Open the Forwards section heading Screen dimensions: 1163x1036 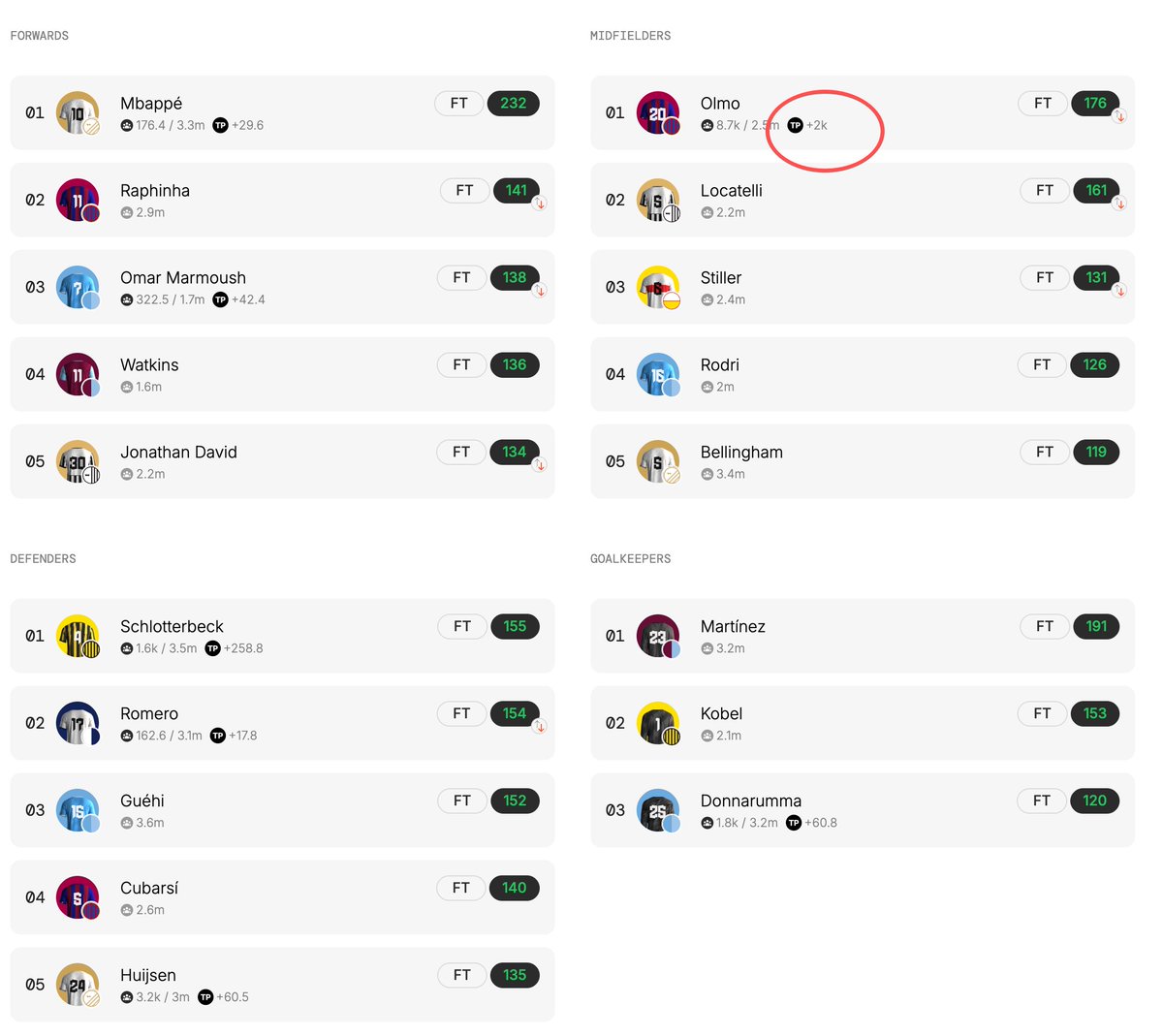pos(40,36)
